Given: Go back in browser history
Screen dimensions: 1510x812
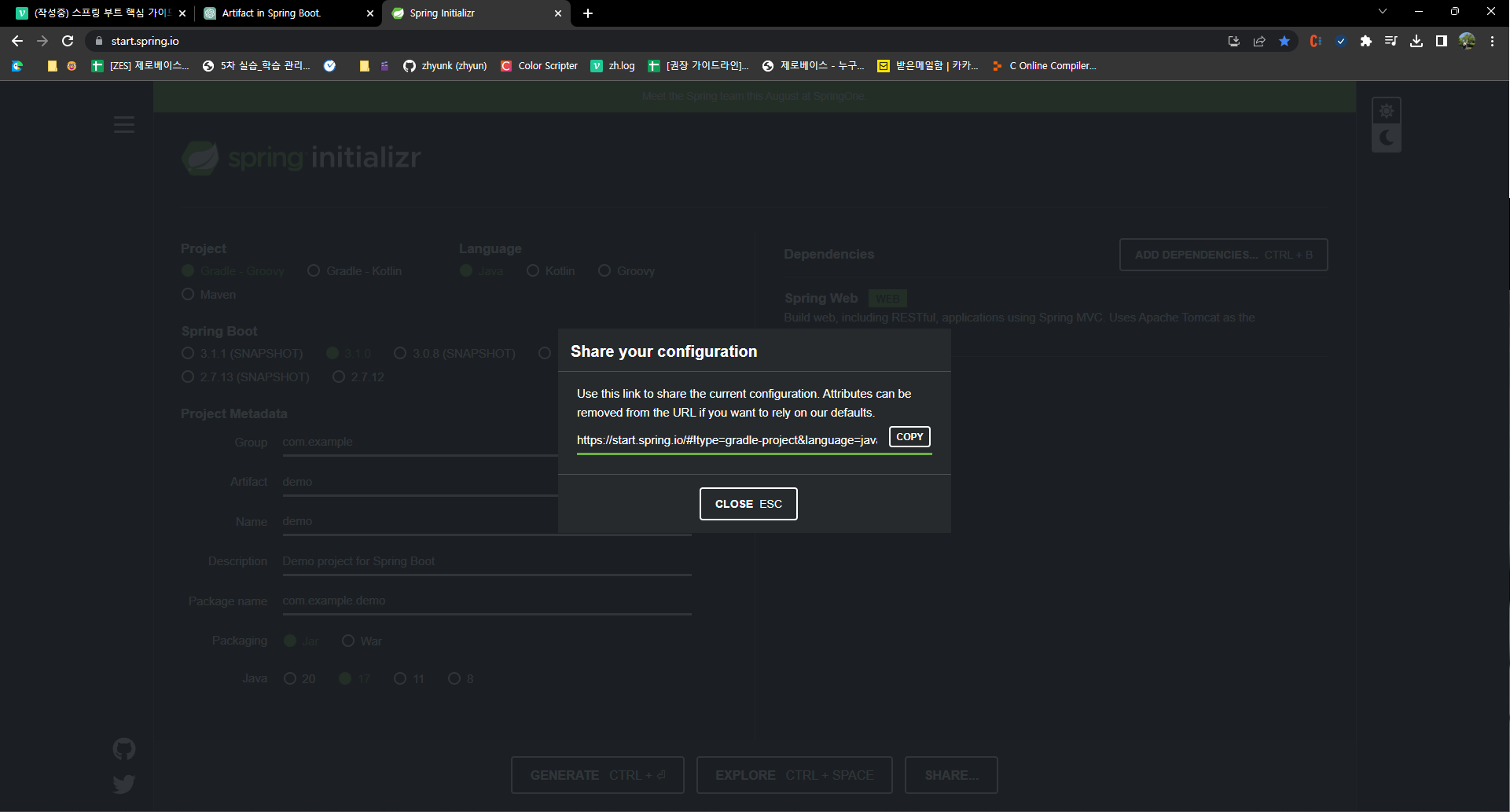Looking at the screenshot, I should pos(17,41).
